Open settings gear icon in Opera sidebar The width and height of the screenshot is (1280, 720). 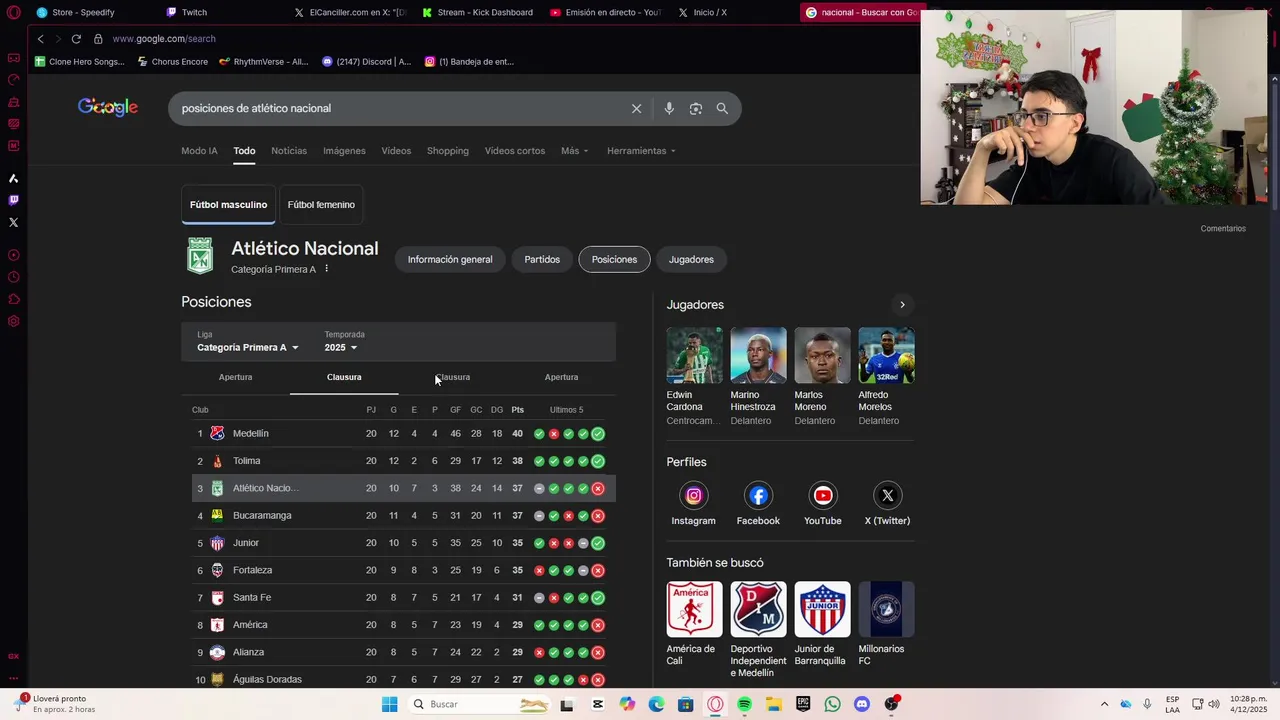(x=14, y=321)
